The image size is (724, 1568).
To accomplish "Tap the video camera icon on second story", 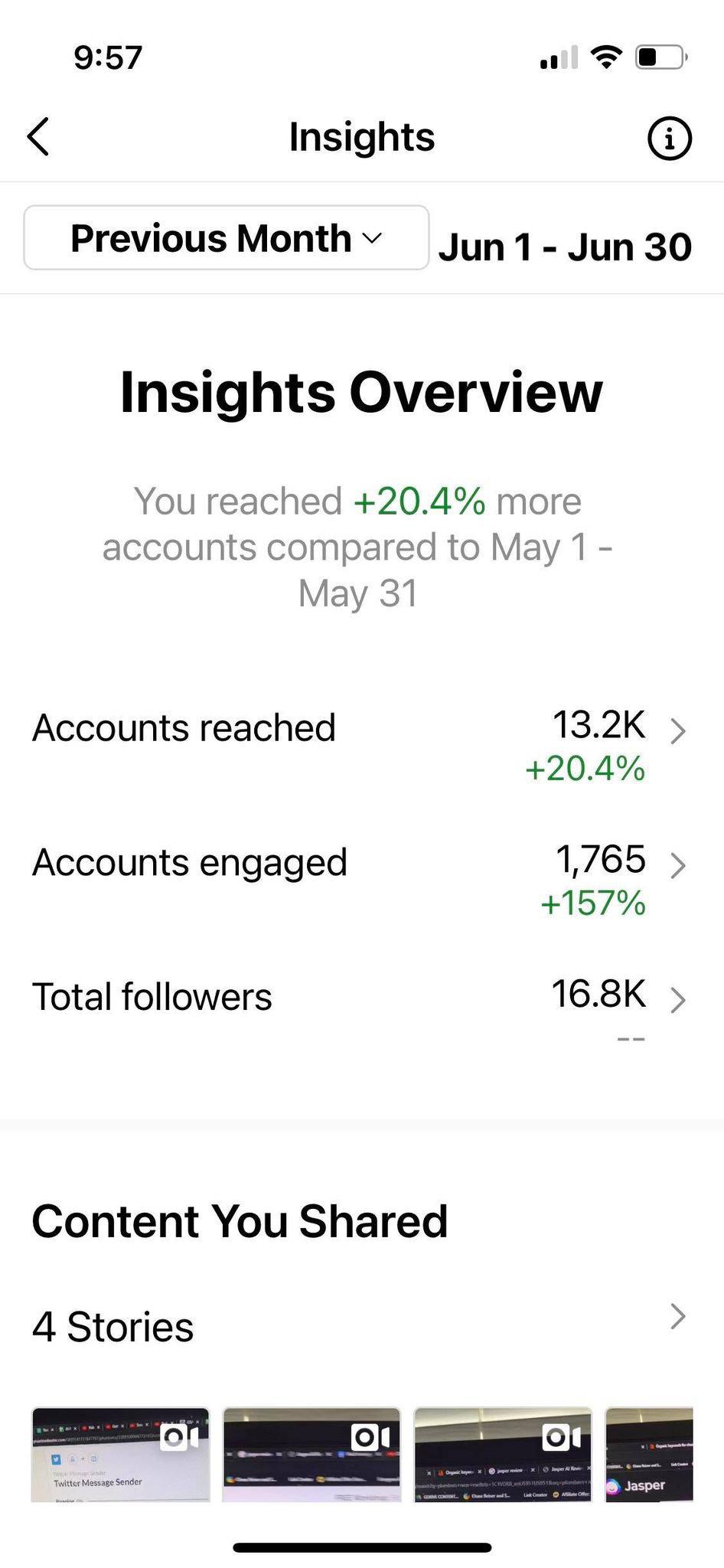I will point(370,1437).
